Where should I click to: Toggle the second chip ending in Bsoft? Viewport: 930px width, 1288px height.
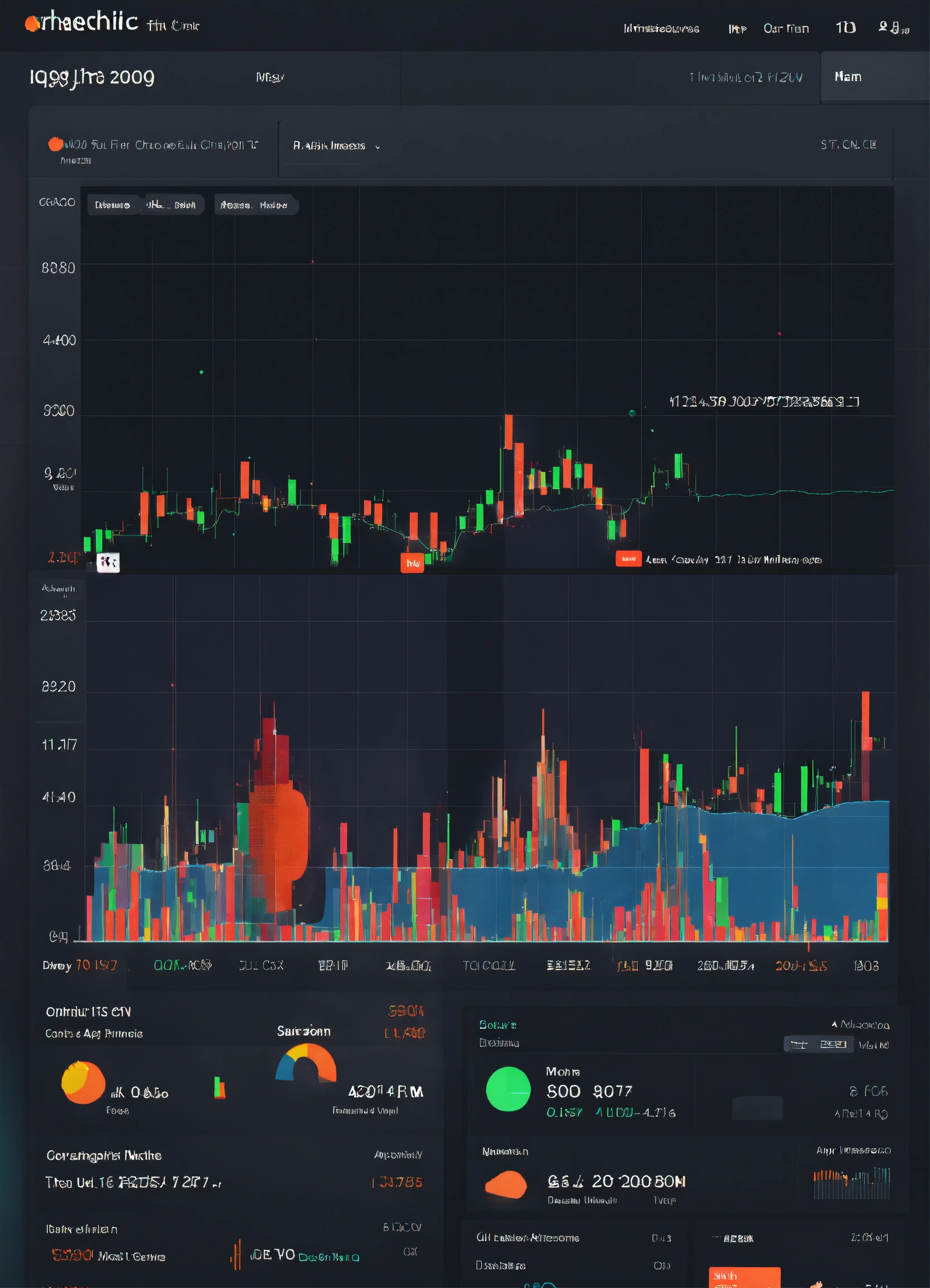pyautogui.click(x=172, y=205)
